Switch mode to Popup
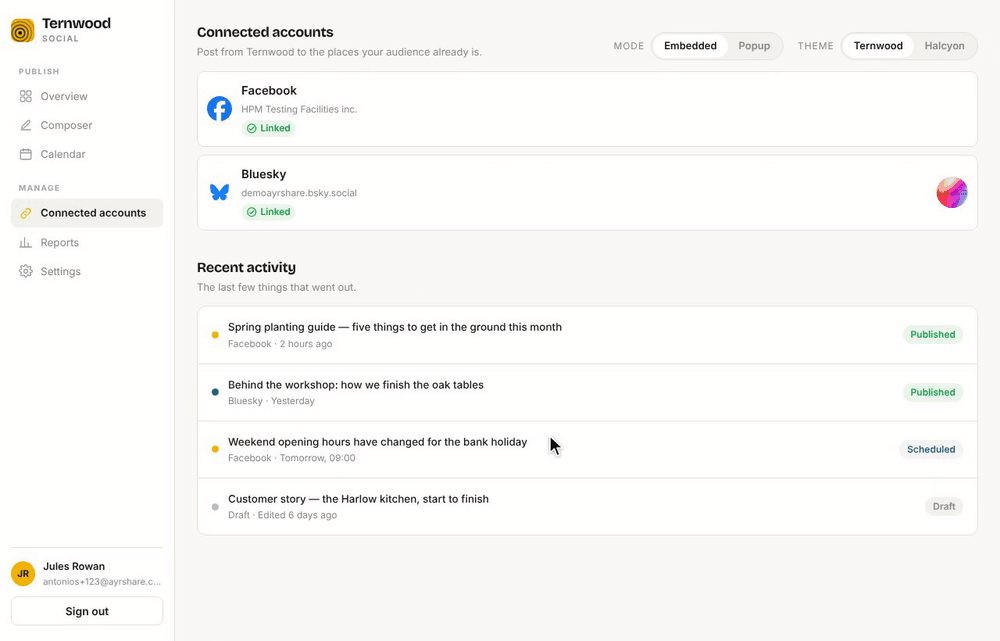This screenshot has height=641, width=1000. [754, 46]
